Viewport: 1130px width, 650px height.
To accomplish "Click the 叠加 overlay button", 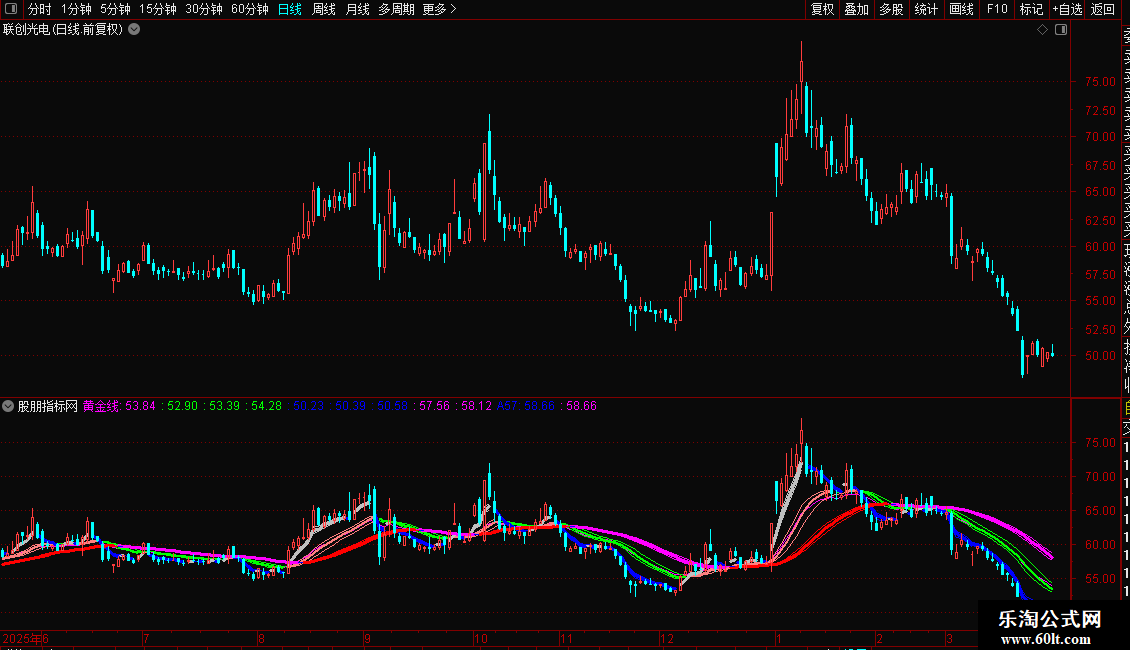I will click(x=857, y=9).
